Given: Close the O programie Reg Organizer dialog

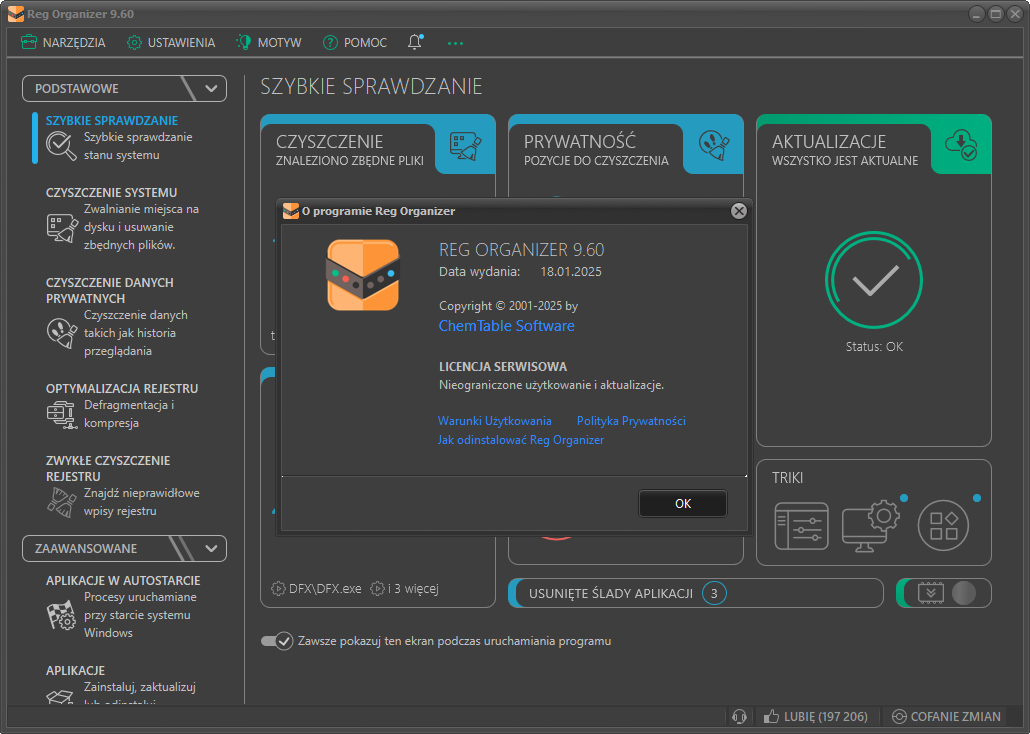Looking at the screenshot, I should [739, 211].
